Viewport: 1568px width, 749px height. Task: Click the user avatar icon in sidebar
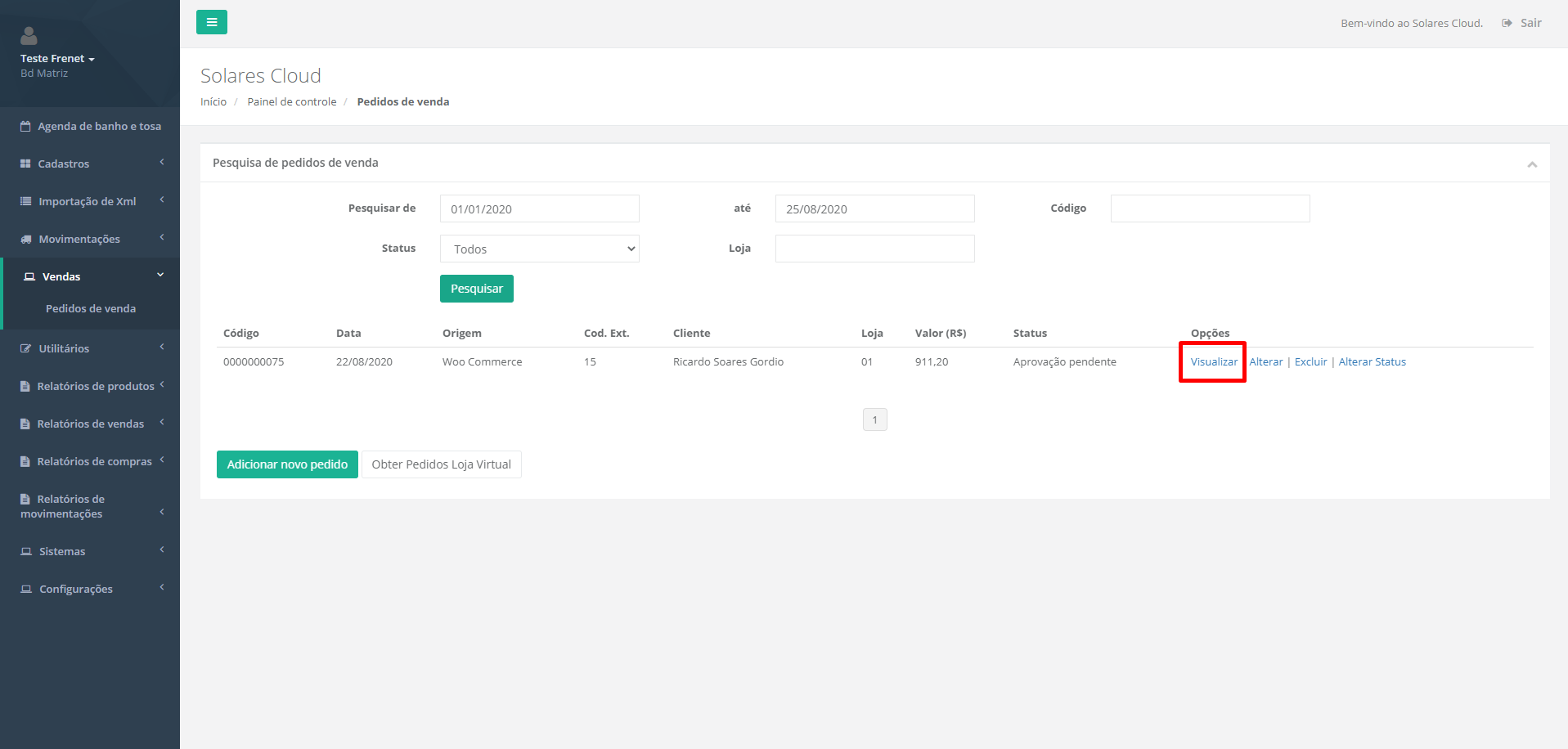tap(29, 36)
